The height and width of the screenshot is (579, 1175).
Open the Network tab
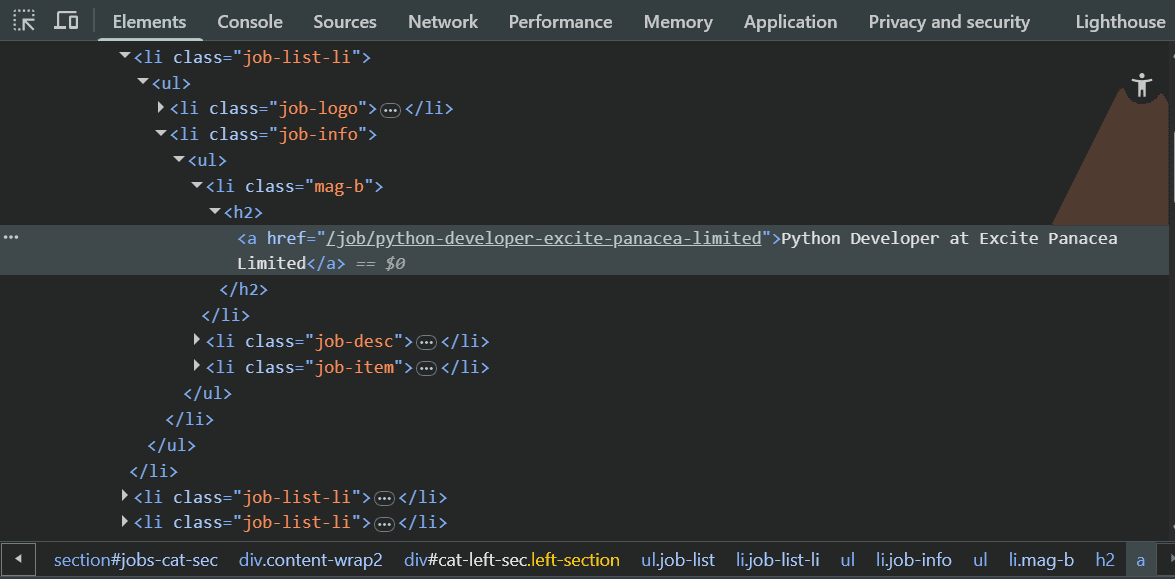click(443, 22)
